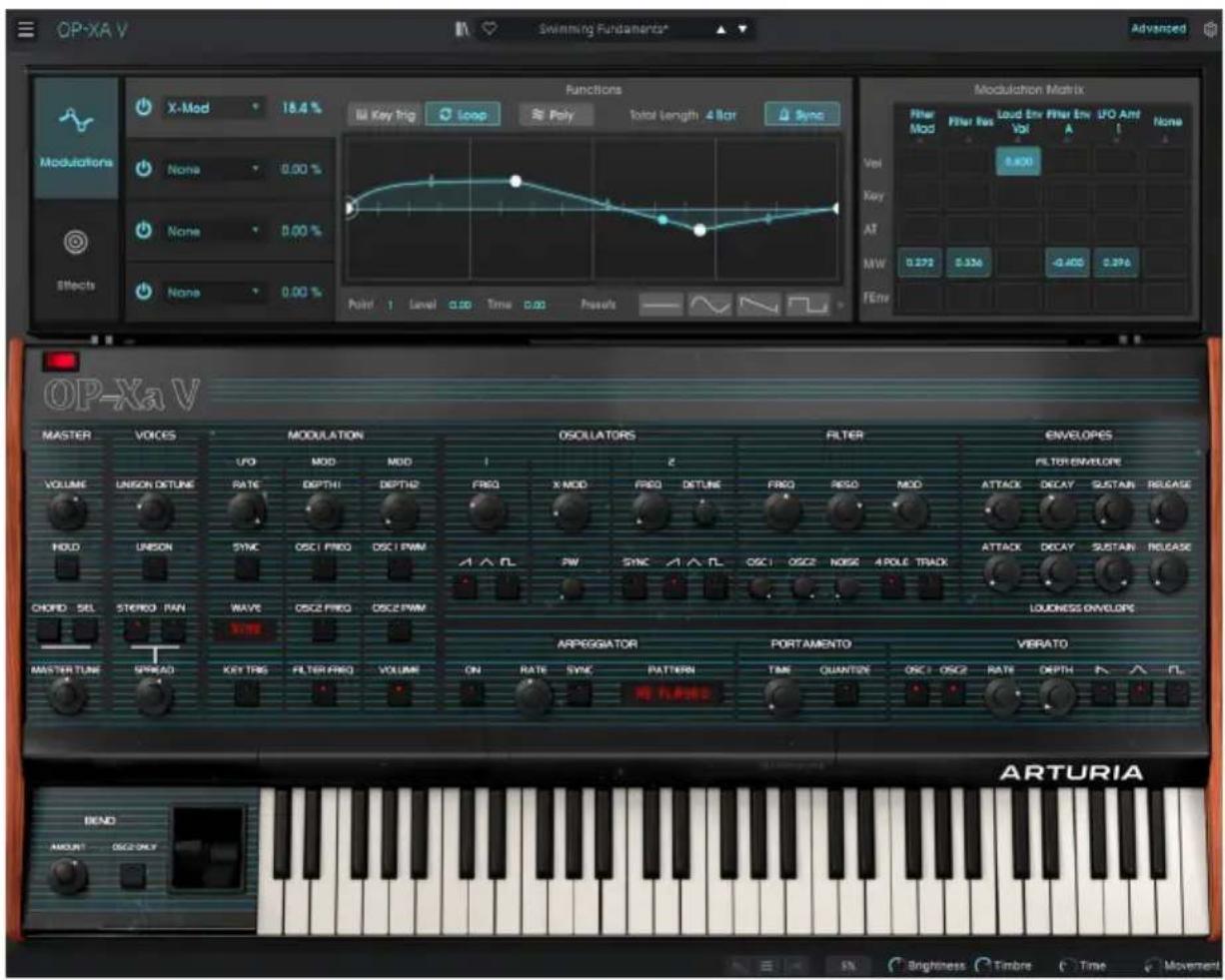Viewport: 1225px width, 980px height.
Task: Open the hamburger main menu
Action: (x=26, y=29)
